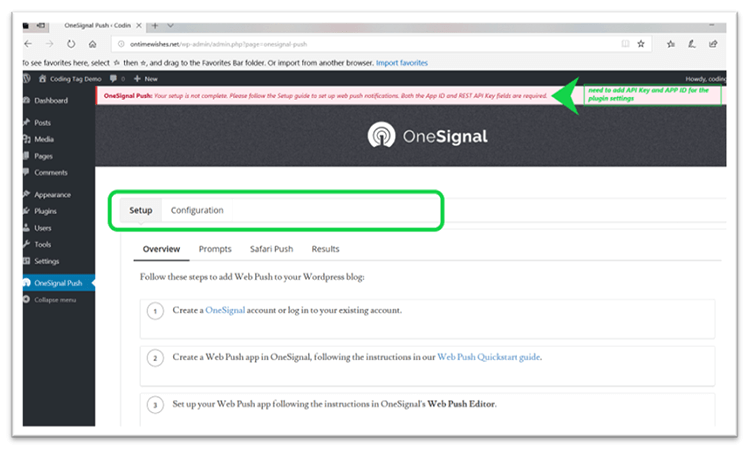Switch to the Prompts sub-tab
The height and width of the screenshot is (452, 750).
point(215,249)
